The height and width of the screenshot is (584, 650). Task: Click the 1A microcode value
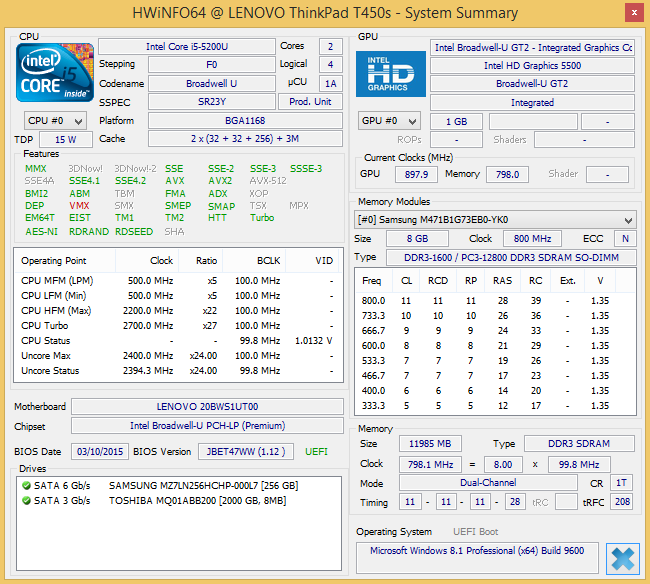tap(331, 83)
